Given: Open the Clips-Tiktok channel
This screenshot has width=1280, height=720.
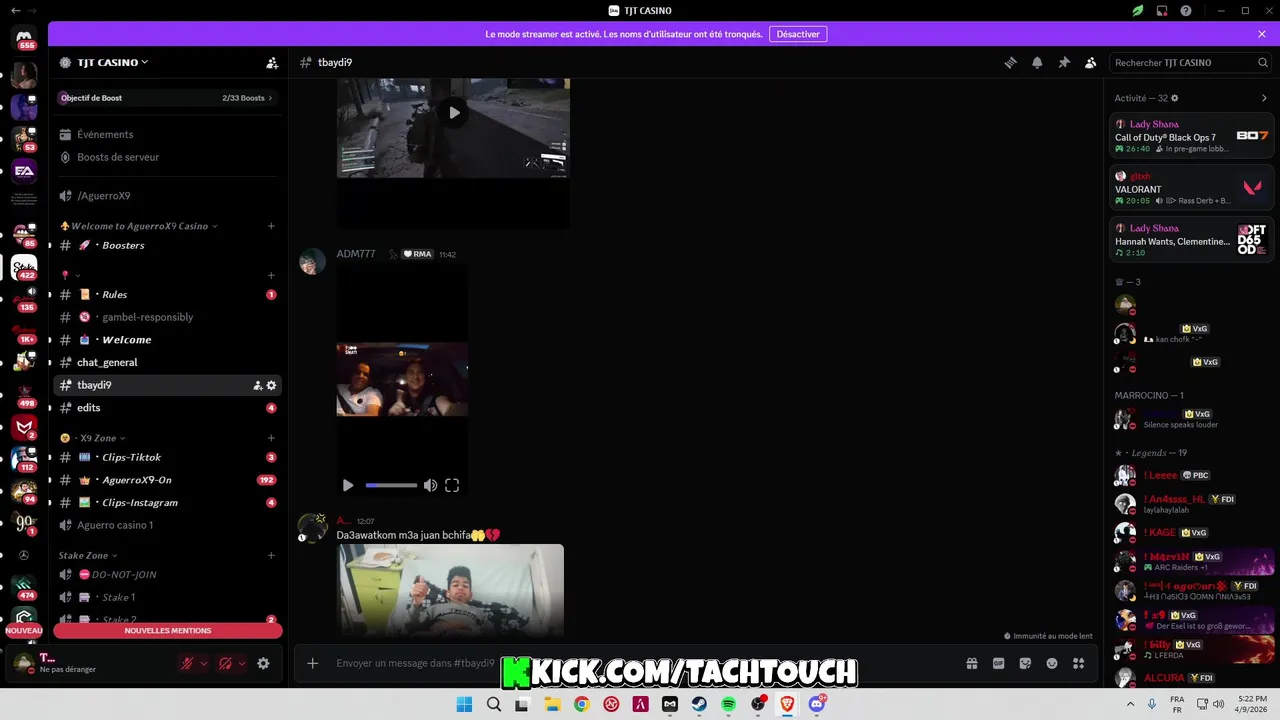Looking at the screenshot, I should coord(167,457).
